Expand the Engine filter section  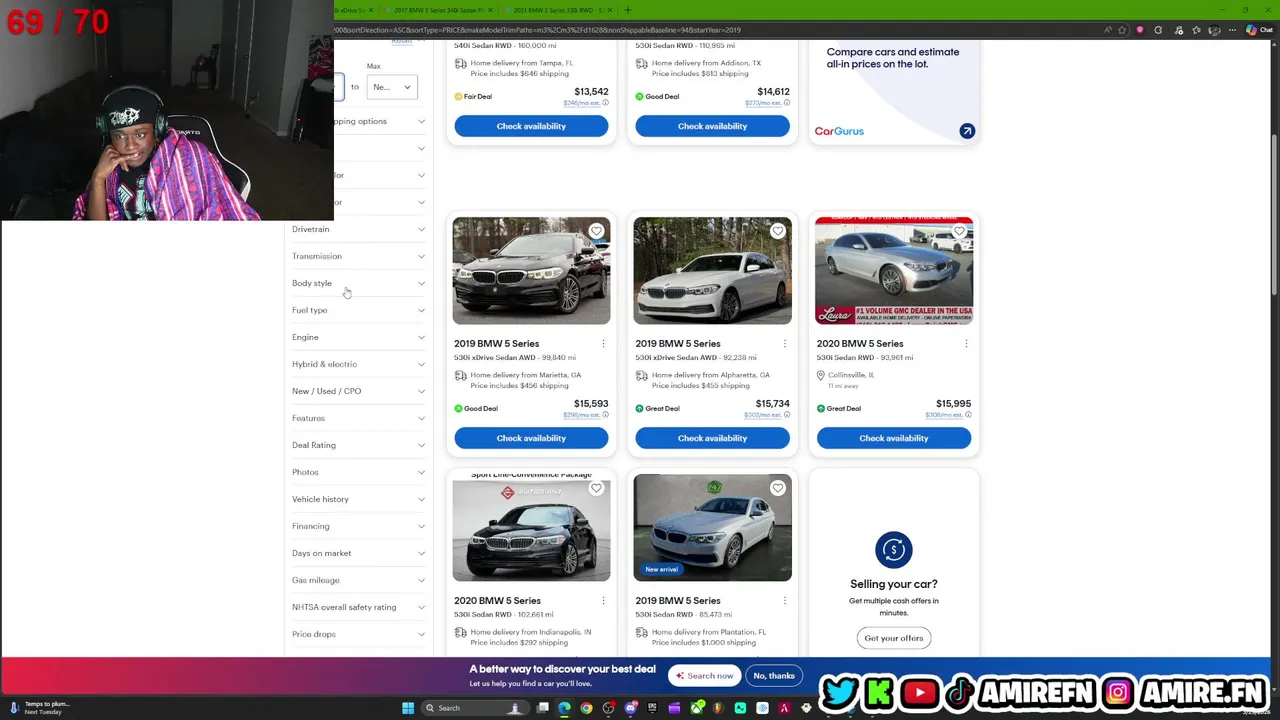pyautogui.click(x=358, y=337)
